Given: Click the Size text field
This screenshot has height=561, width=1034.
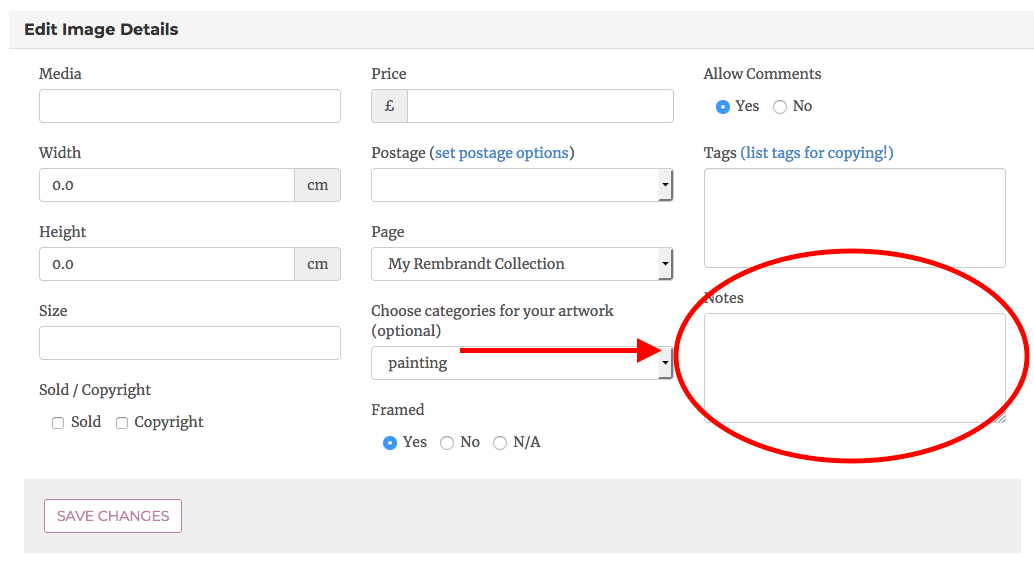Looking at the screenshot, I should 189,343.
